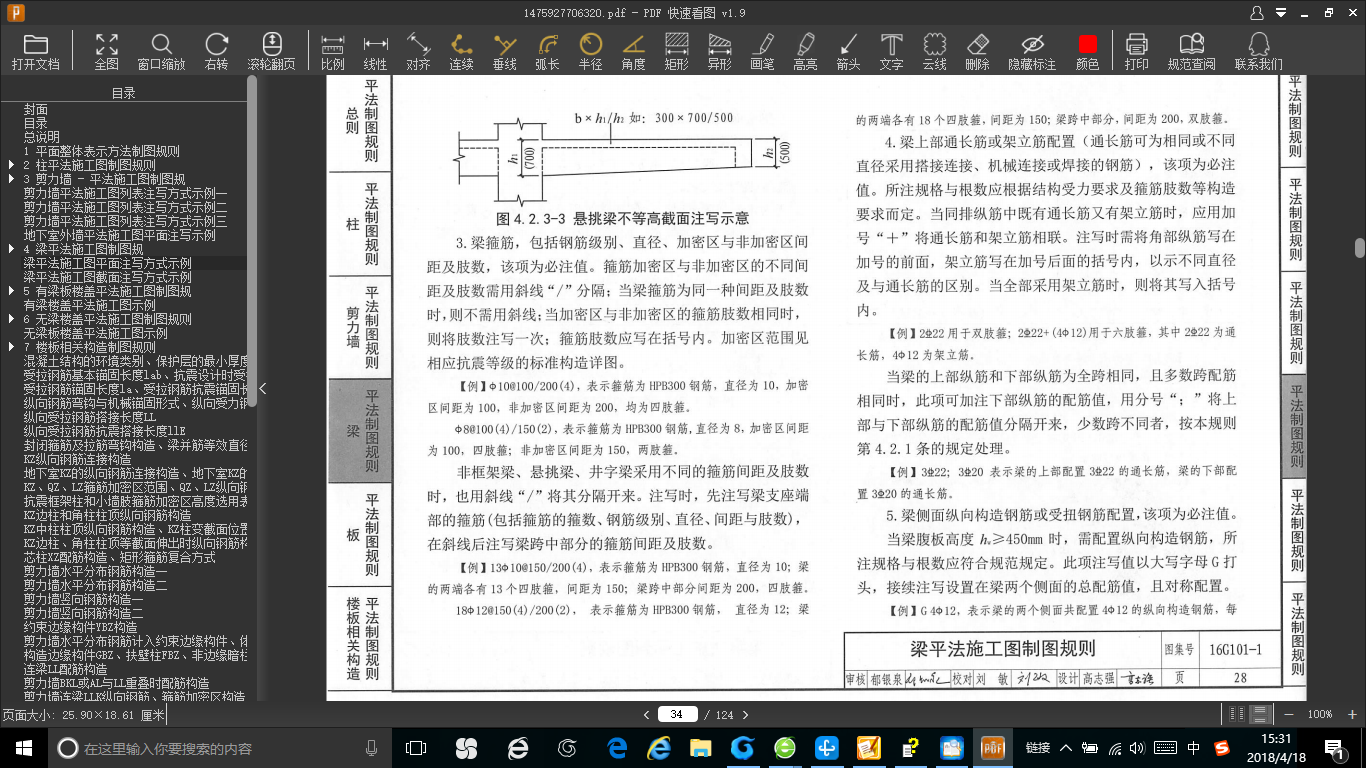
Task: Expand the 6 无梁楼盖 bookmark node
Action: (x=10, y=319)
